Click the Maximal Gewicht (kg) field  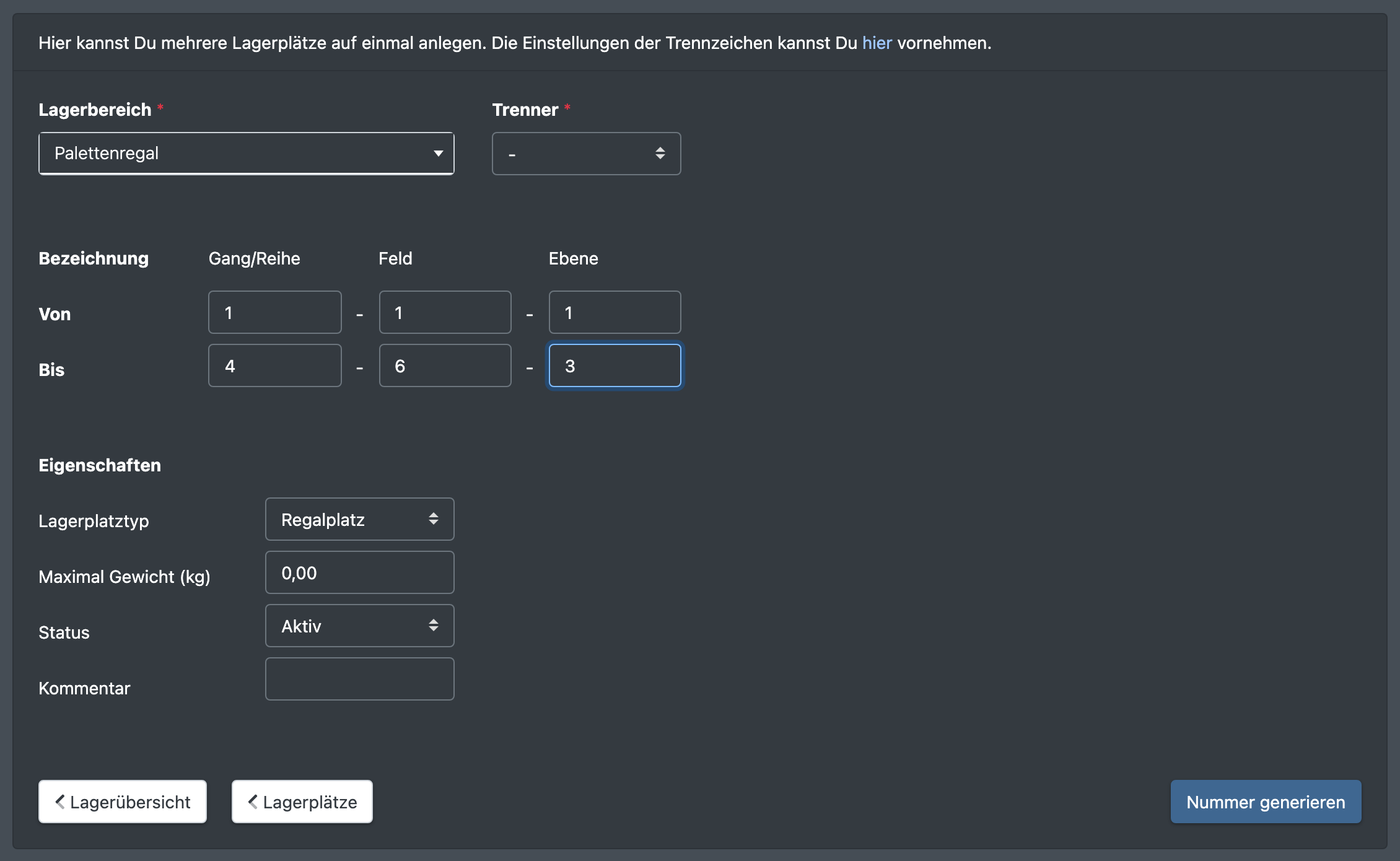[x=359, y=572]
